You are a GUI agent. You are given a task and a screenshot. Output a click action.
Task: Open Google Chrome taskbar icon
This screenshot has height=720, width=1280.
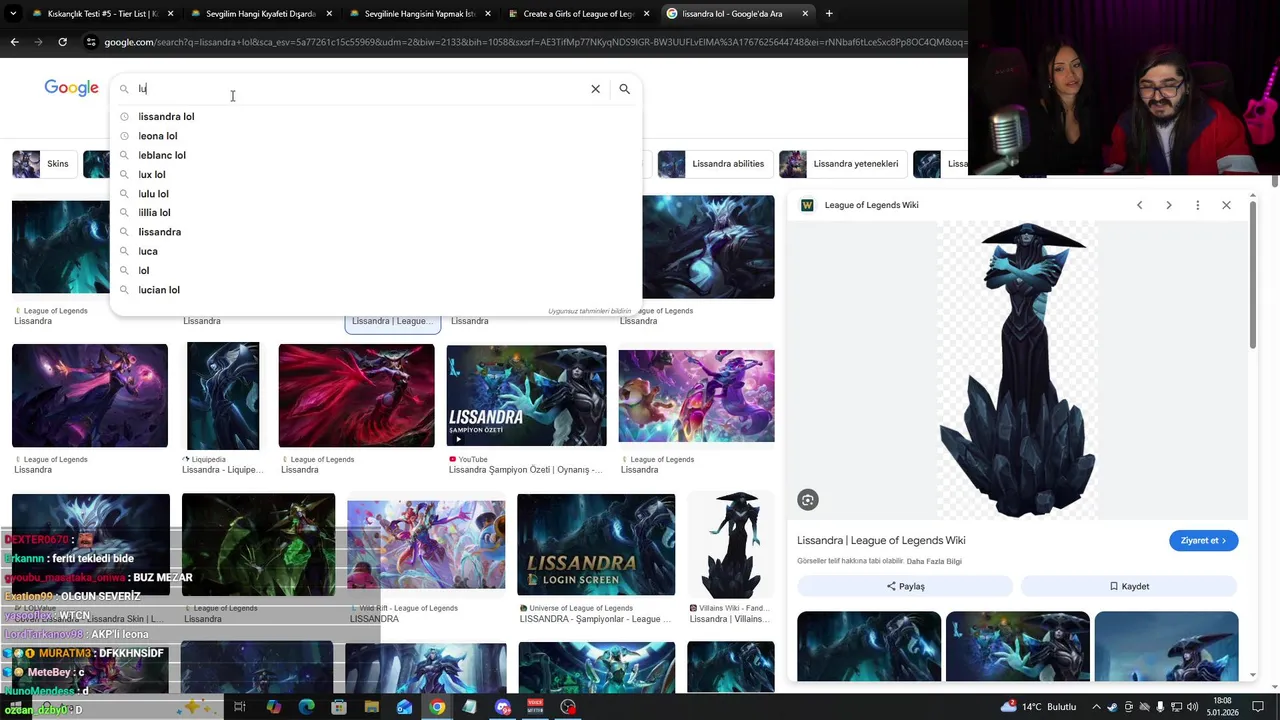point(437,707)
